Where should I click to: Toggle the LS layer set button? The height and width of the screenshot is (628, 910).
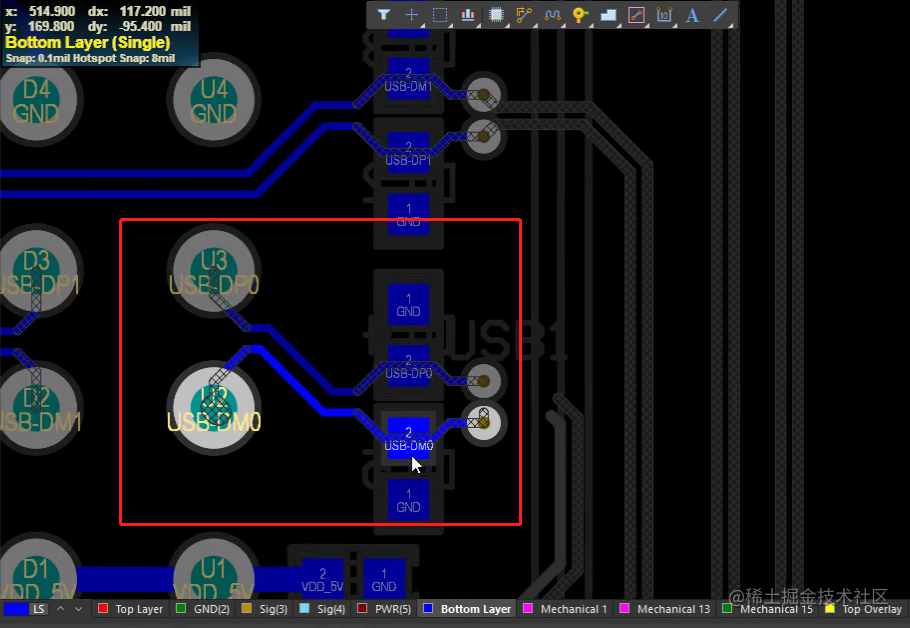38,609
